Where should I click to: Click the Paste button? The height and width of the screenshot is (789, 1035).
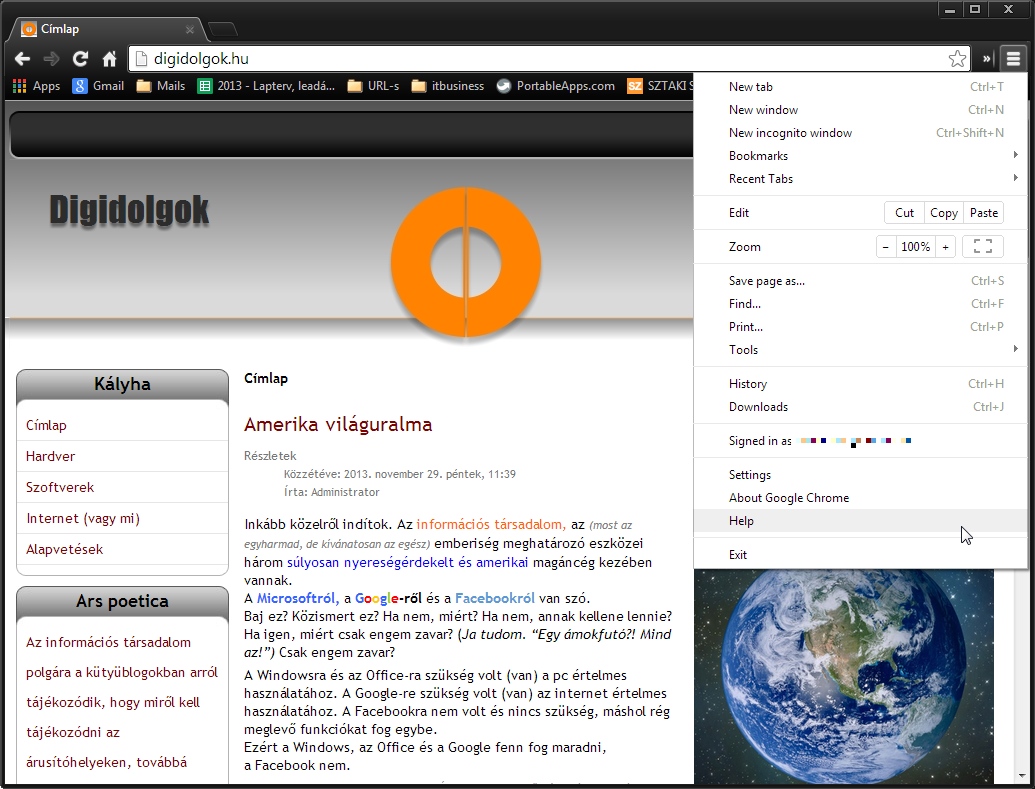(x=984, y=213)
